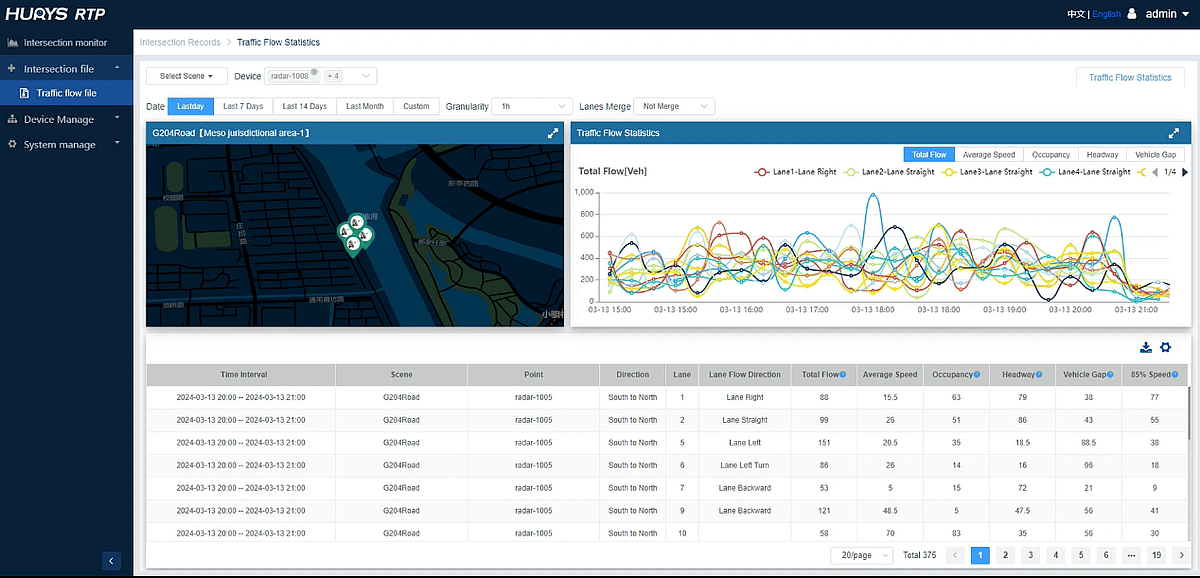This screenshot has height=578, width=1200.
Task: Open the Select Scene dropdown
Action: coord(186,76)
